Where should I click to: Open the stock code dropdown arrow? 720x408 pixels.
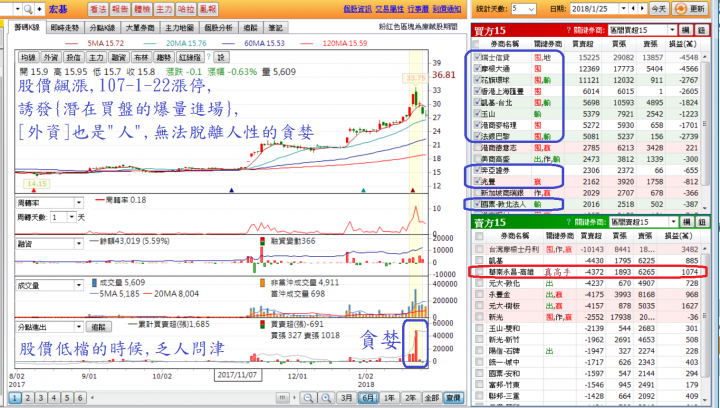coord(17,9)
